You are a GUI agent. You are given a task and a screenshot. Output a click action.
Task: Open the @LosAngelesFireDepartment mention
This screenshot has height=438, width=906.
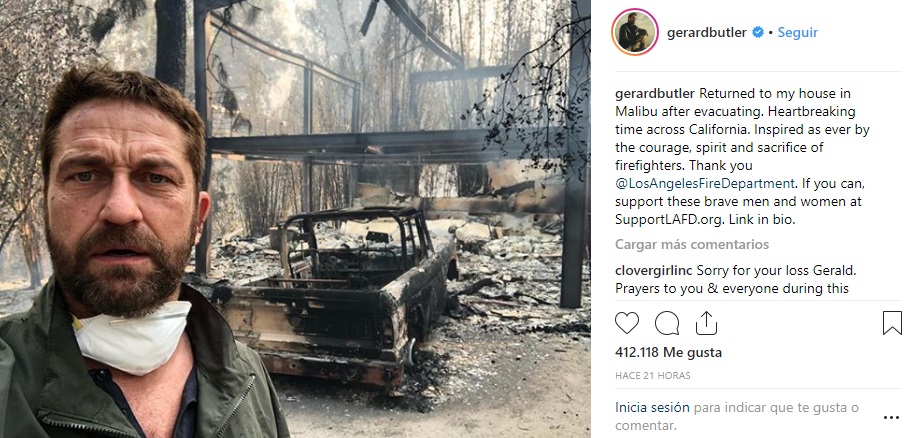(705, 184)
